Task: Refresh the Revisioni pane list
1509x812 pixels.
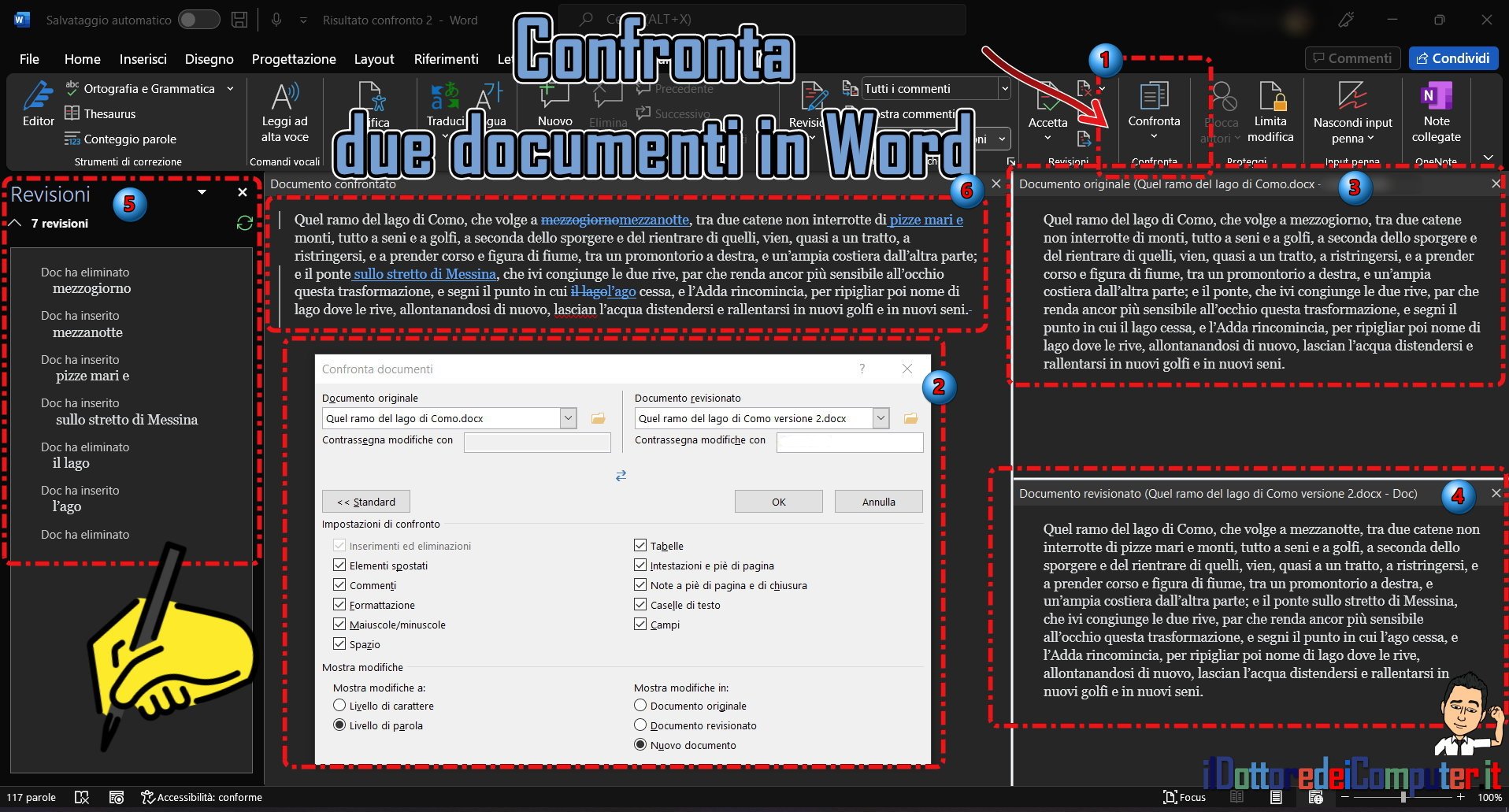Action: [x=245, y=224]
